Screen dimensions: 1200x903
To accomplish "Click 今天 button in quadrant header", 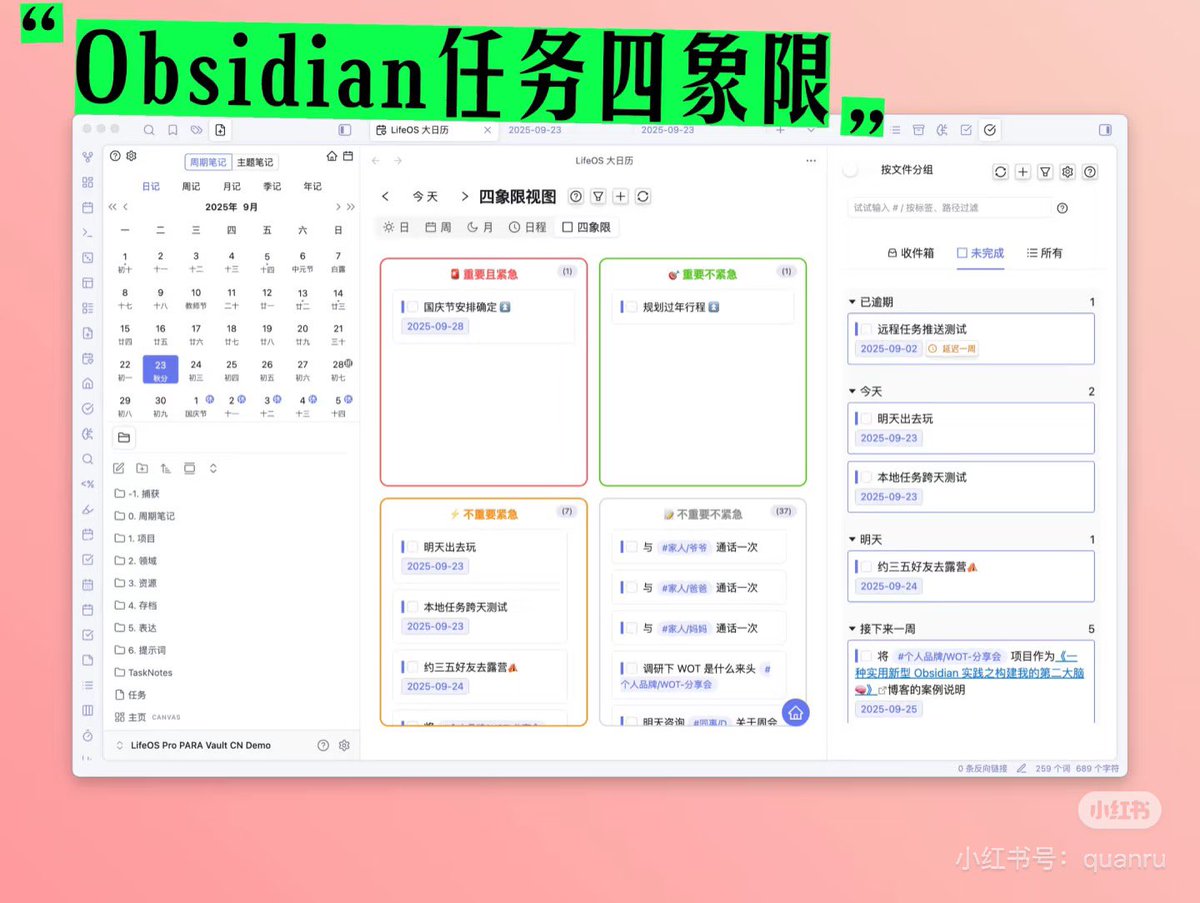I will [425, 197].
